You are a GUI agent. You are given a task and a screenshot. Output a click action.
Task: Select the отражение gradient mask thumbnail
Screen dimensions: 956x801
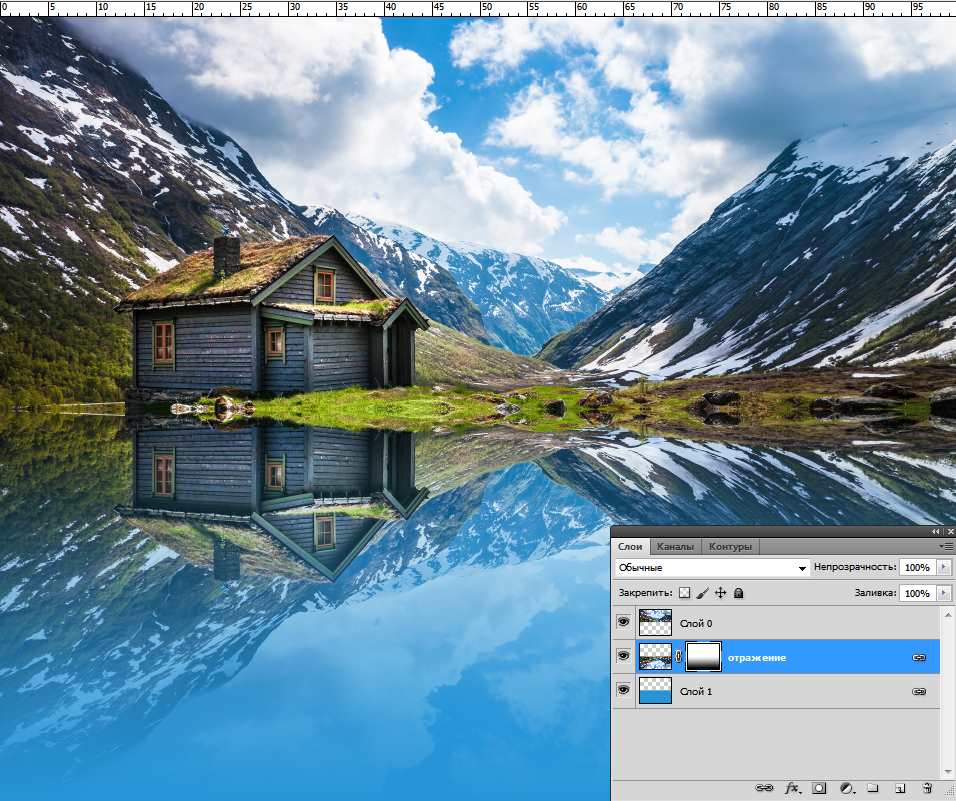coord(704,657)
